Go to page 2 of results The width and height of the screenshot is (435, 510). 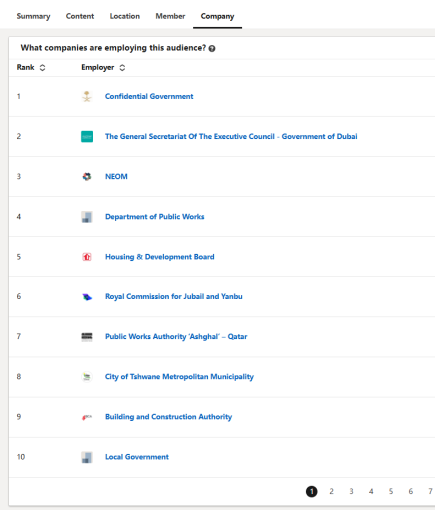coord(331,491)
